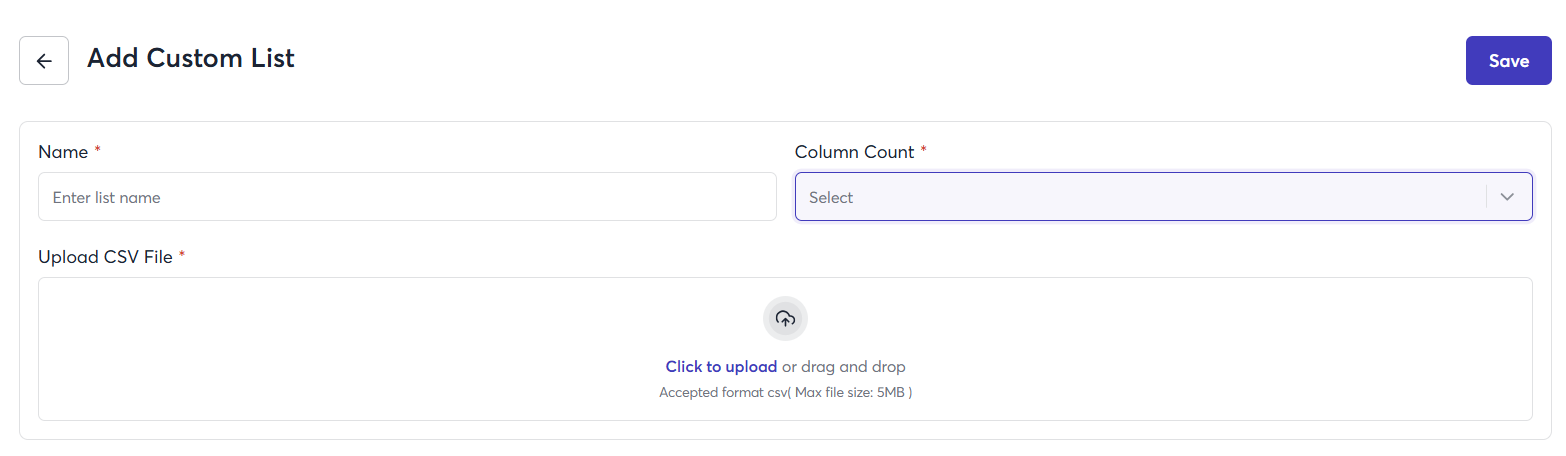Click the red asterisk beside Name
Viewport: 1566px width, 456px height.
point(98,151)
